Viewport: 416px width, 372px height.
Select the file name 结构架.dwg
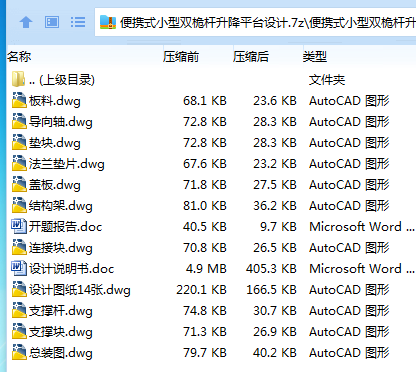coord(61,206)
